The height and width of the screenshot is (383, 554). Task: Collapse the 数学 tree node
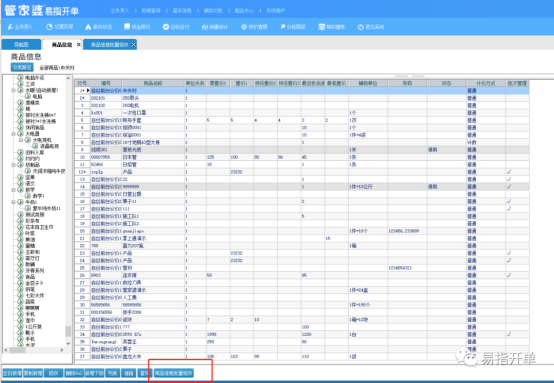point(13,190)
